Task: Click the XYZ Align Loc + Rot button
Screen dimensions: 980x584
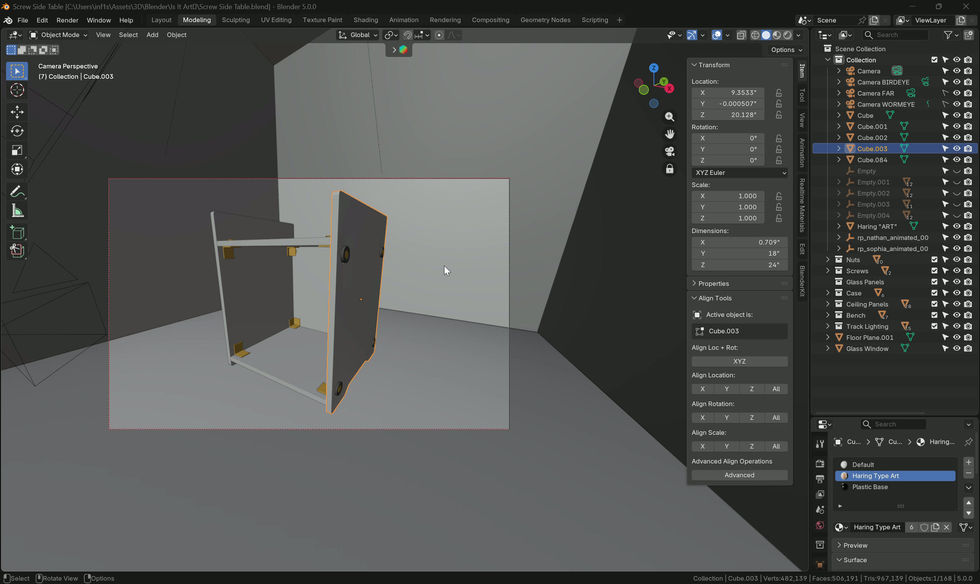Action: point(739,361)
